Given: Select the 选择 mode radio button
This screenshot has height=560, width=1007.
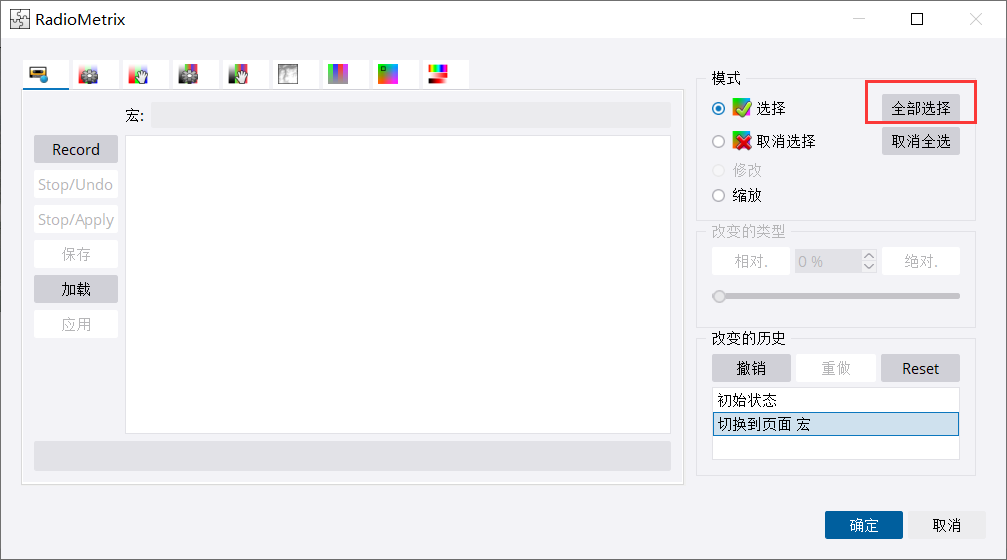Looking at the screenshot, I should click(718, 108).
